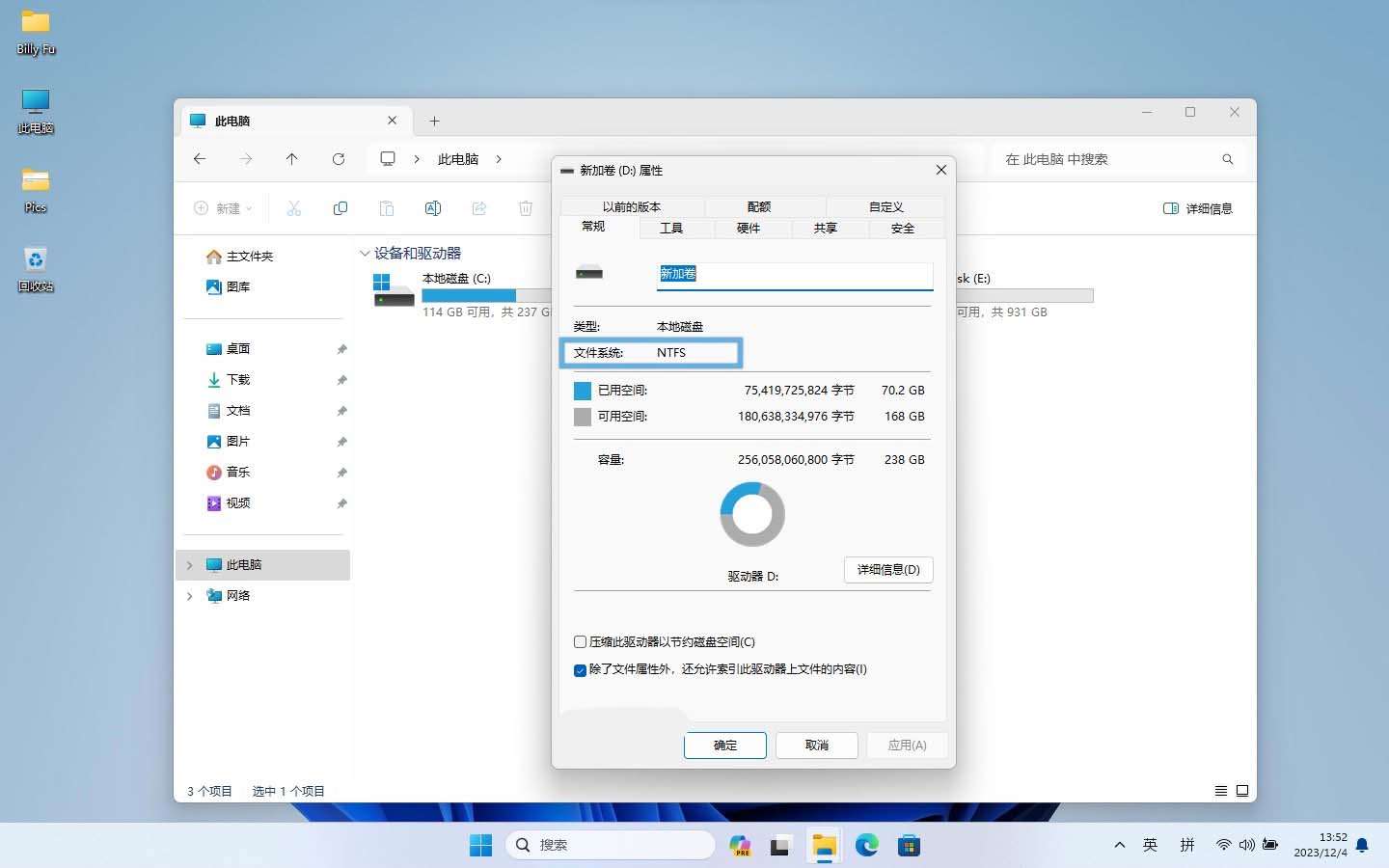Open the 新建 dropdown menu

pos(223,208)
